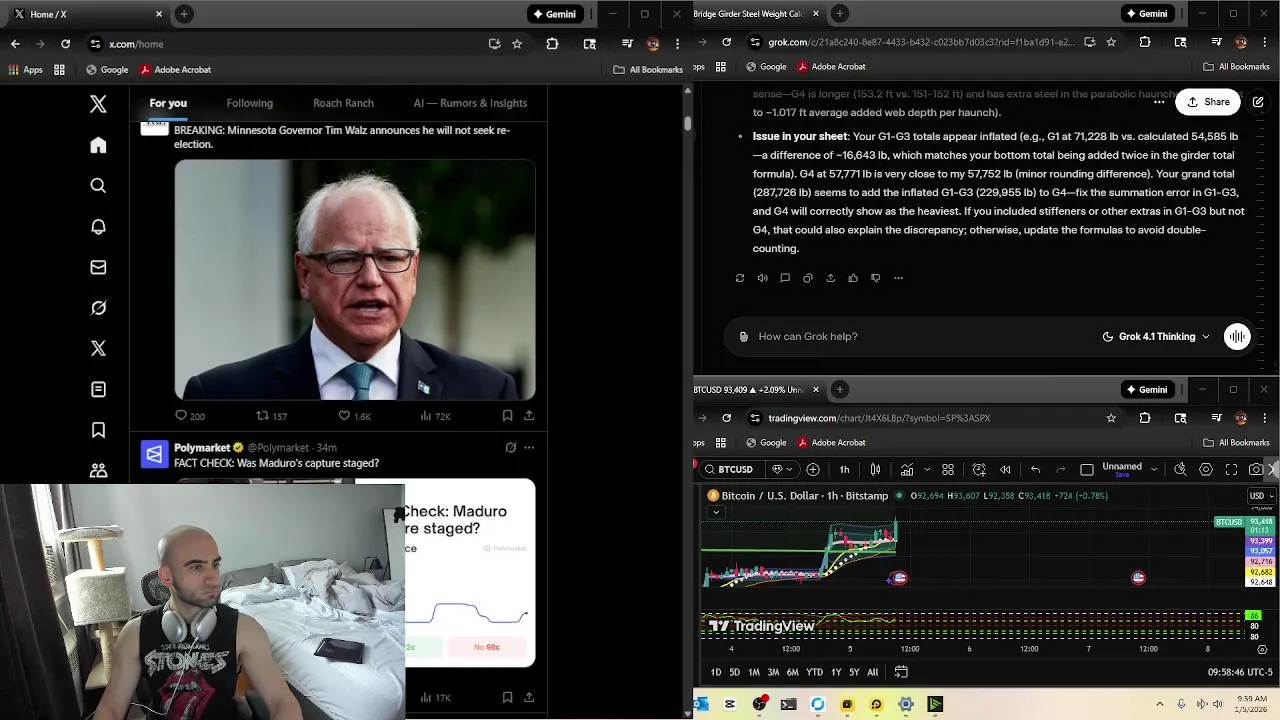Open Explore search in X sidebar
The image size is (1280, 720).
(98, 185)
